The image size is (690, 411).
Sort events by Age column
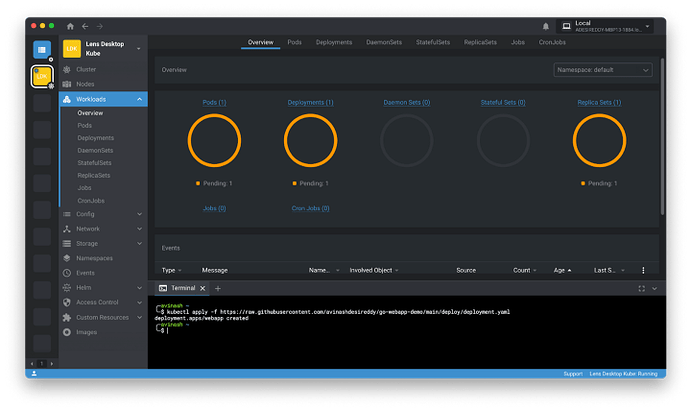coord(560,270)
